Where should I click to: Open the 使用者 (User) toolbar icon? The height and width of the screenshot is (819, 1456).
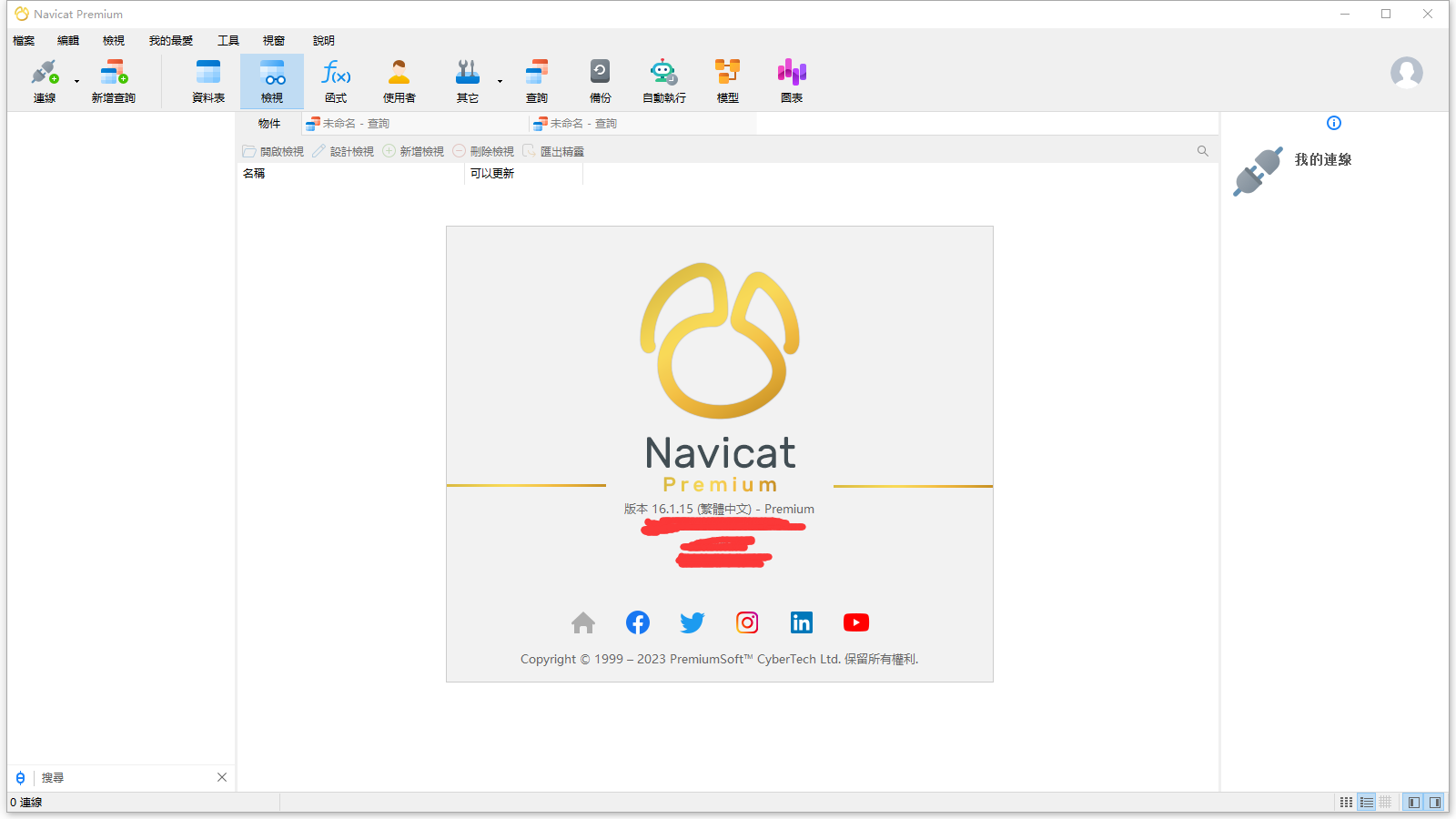click(399, 81)
